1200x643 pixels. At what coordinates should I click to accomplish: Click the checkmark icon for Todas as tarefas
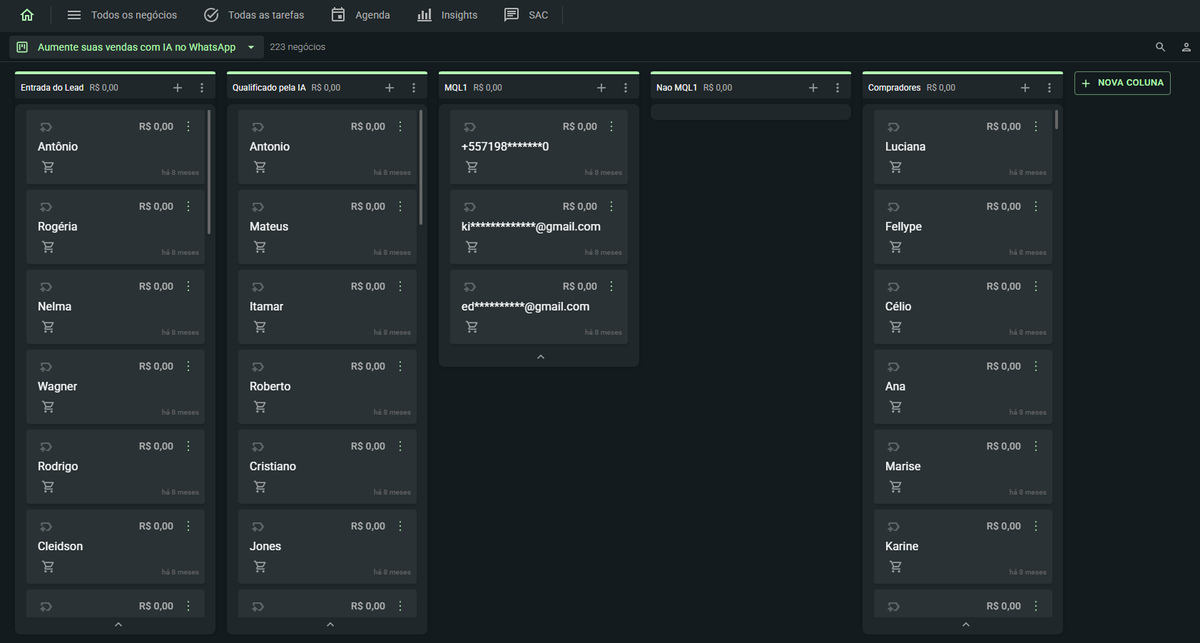(x=209, y=14)
